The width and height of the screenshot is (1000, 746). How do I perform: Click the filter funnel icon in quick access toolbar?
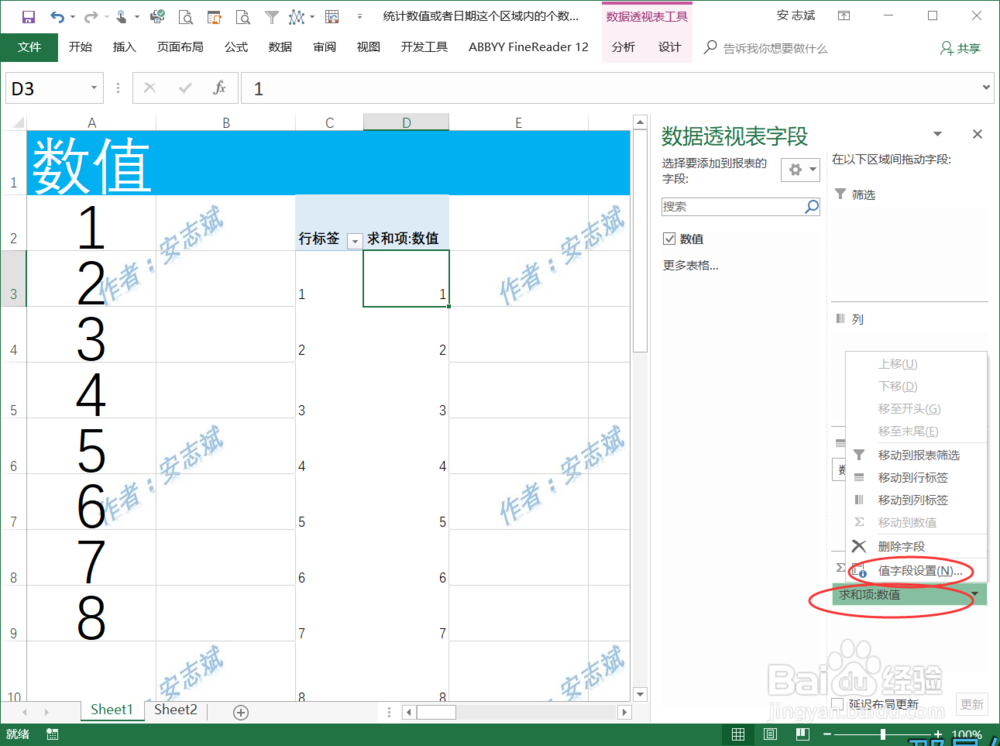click(272, 17)
